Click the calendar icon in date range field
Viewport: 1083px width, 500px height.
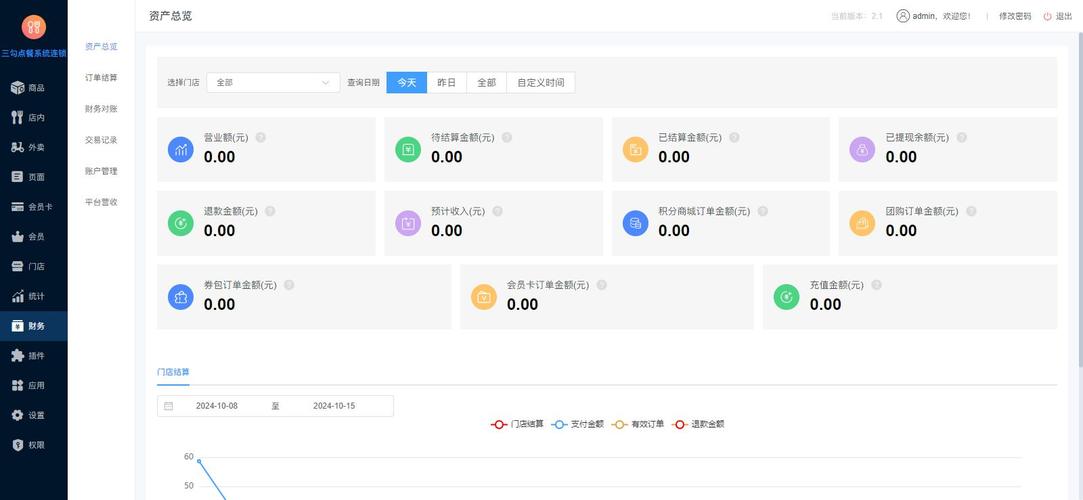(x=169, y=406)
